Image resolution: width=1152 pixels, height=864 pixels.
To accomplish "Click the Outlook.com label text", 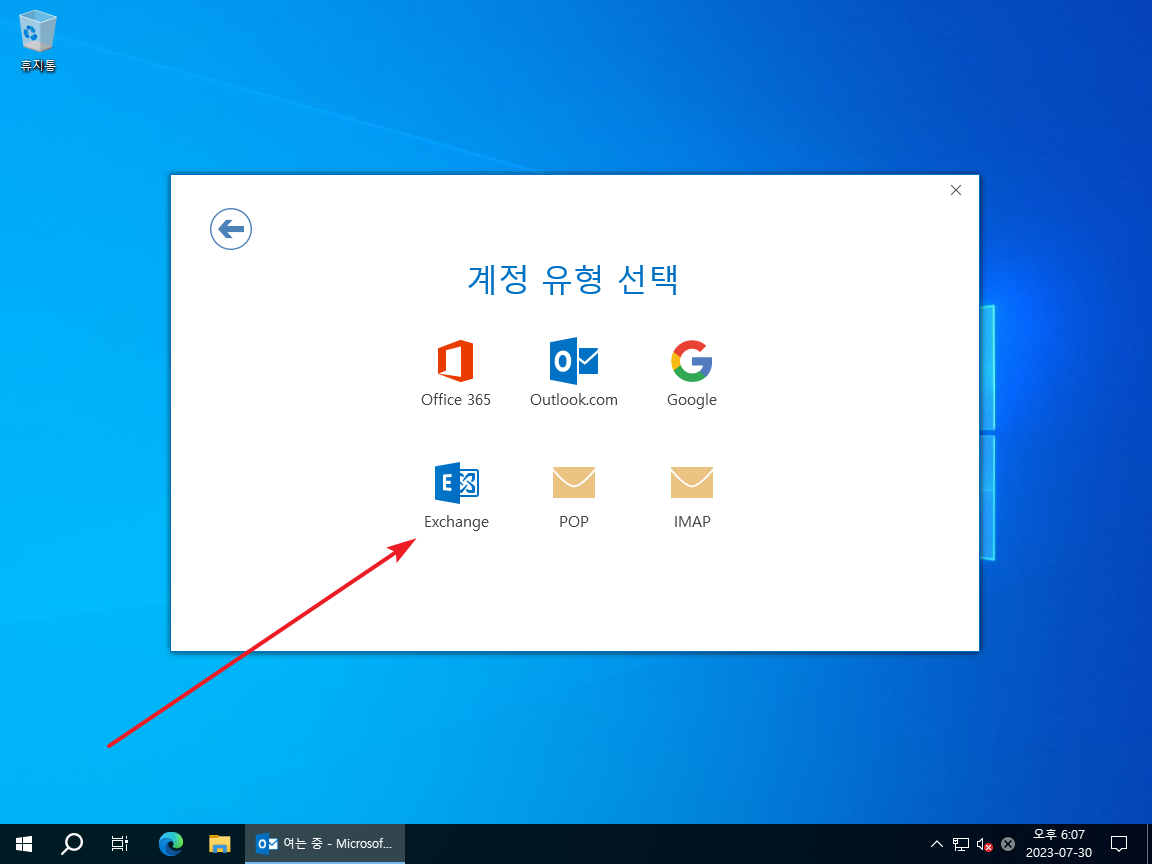I will pyautogui.click(x=574, y=400).
